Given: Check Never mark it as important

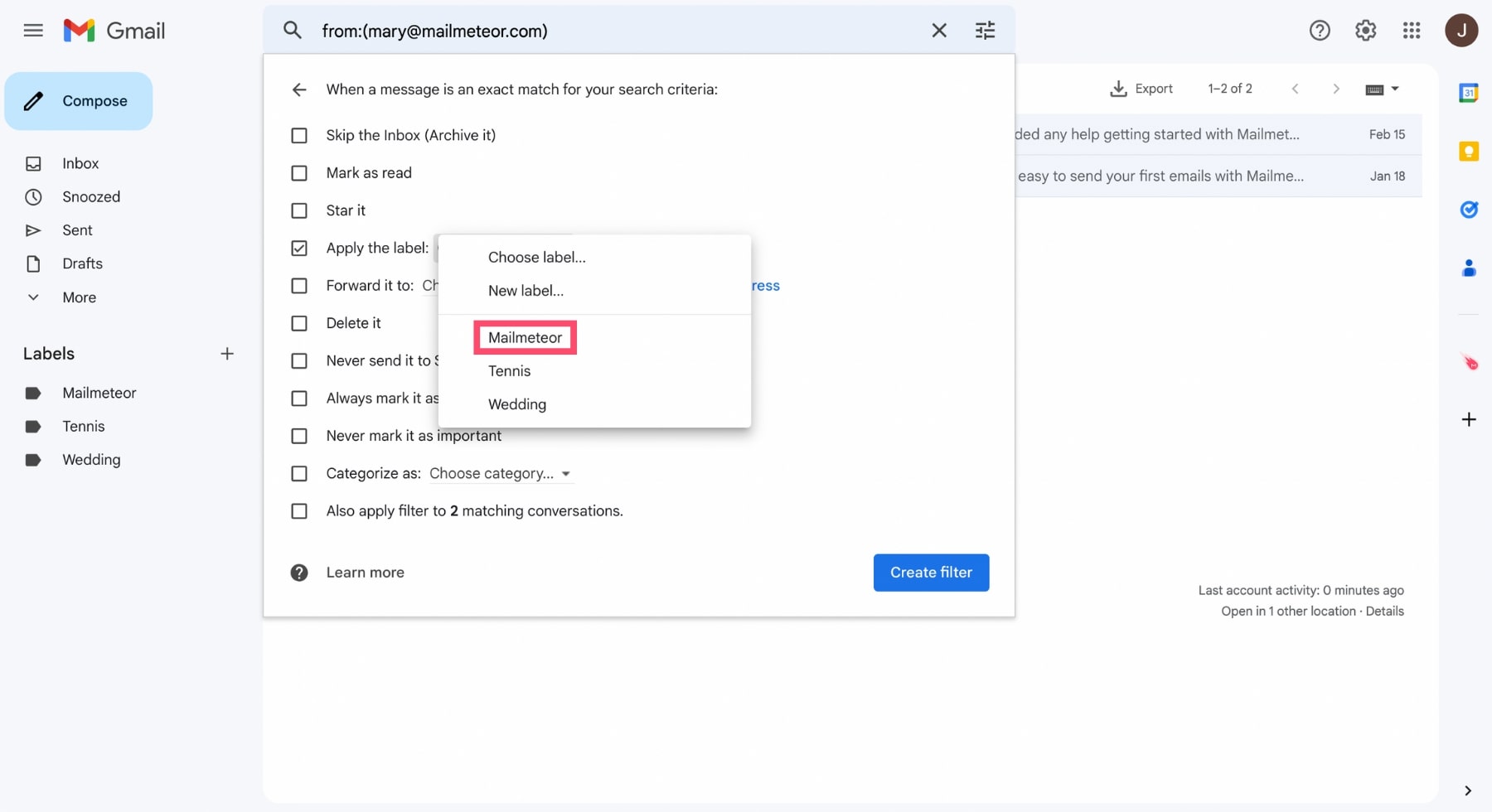Looking at the screenshot, I should (299, 436).
